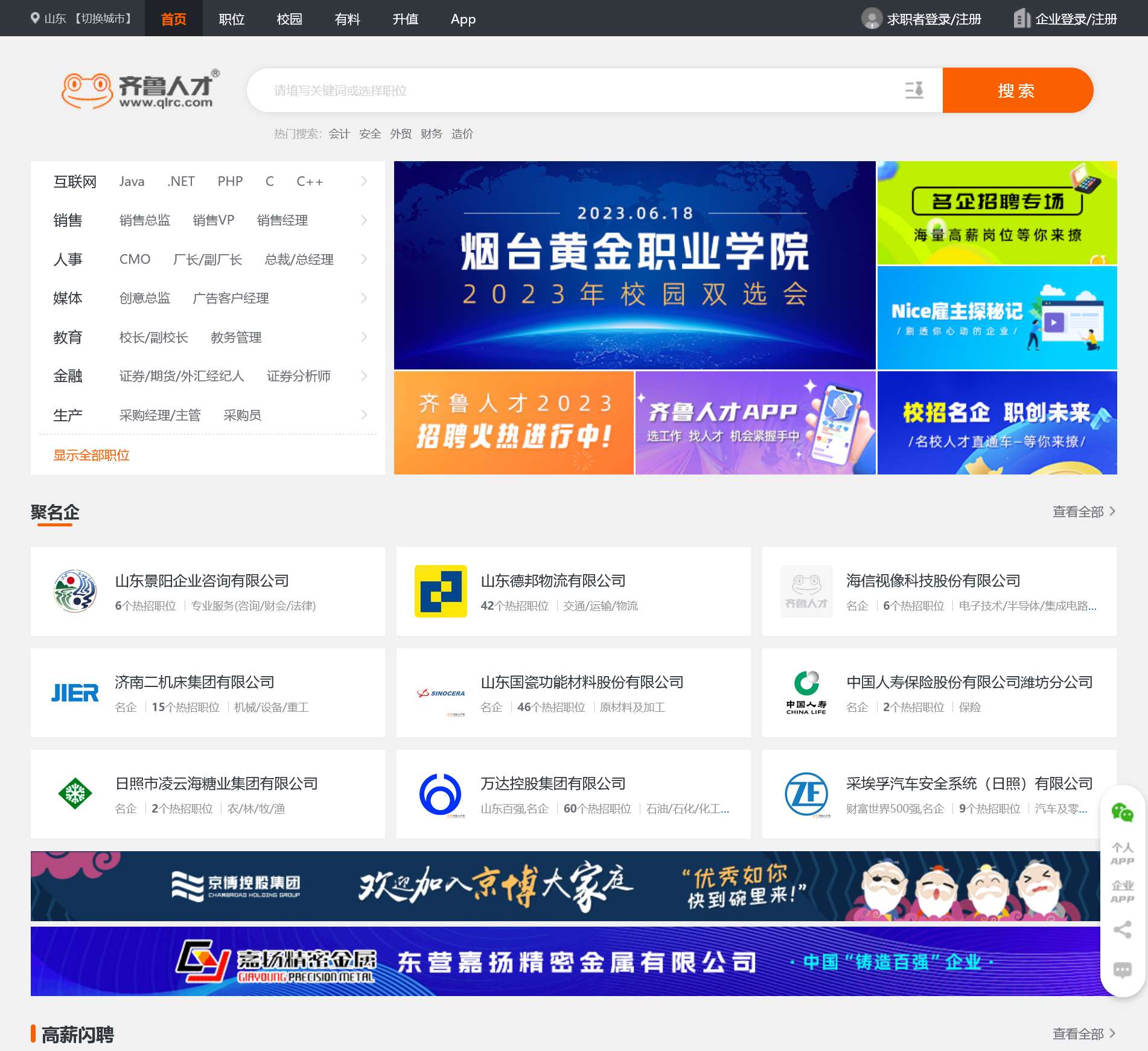1148x1051 pixels.
Task: Click the 山东景阳企业咨询 company logo
Action: (75, 591)
